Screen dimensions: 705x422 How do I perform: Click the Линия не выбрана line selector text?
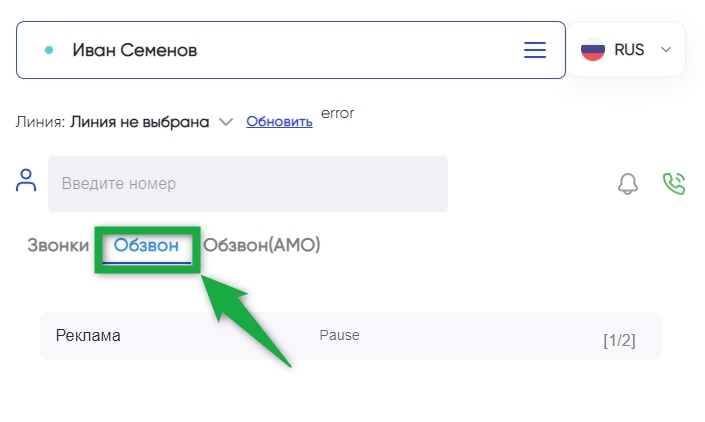(x=139, y=122)
